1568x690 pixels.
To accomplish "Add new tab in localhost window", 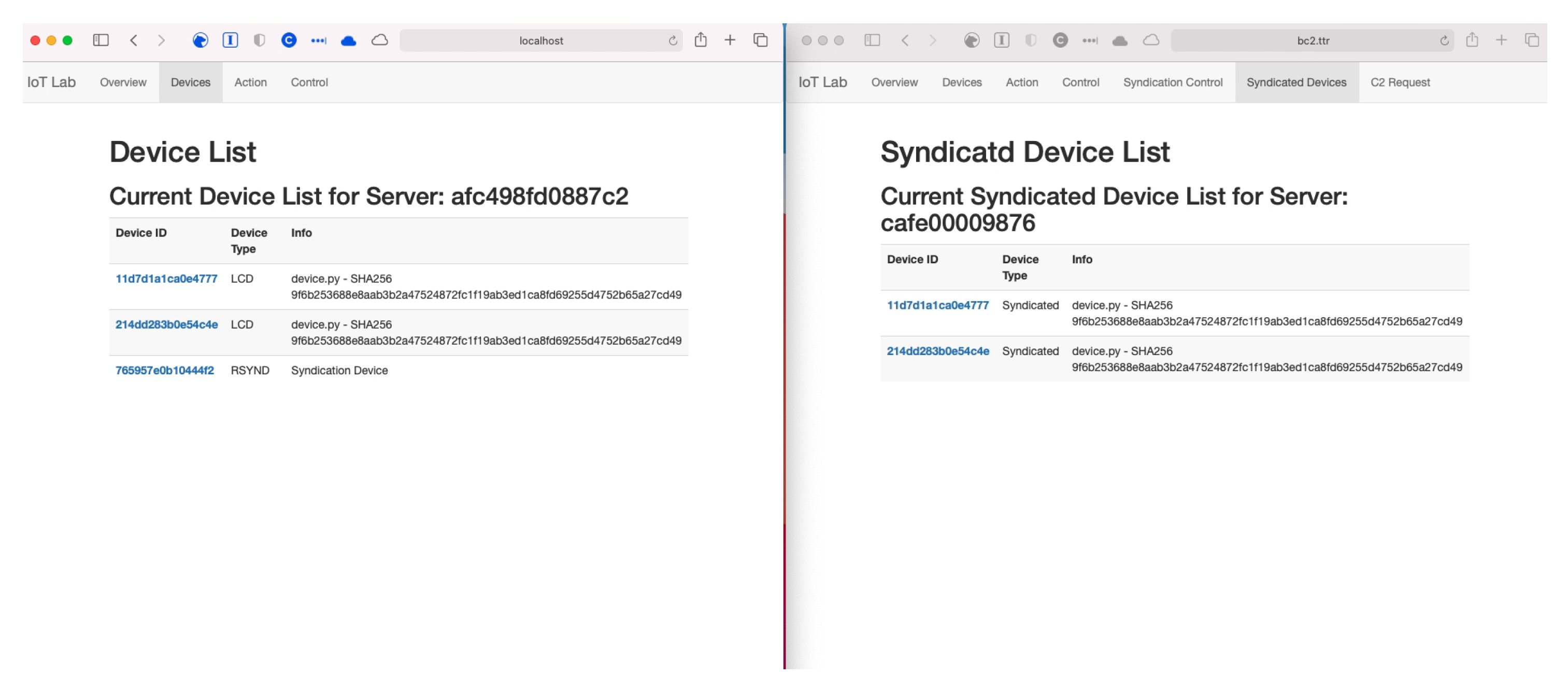I will (x=730, y=40).
